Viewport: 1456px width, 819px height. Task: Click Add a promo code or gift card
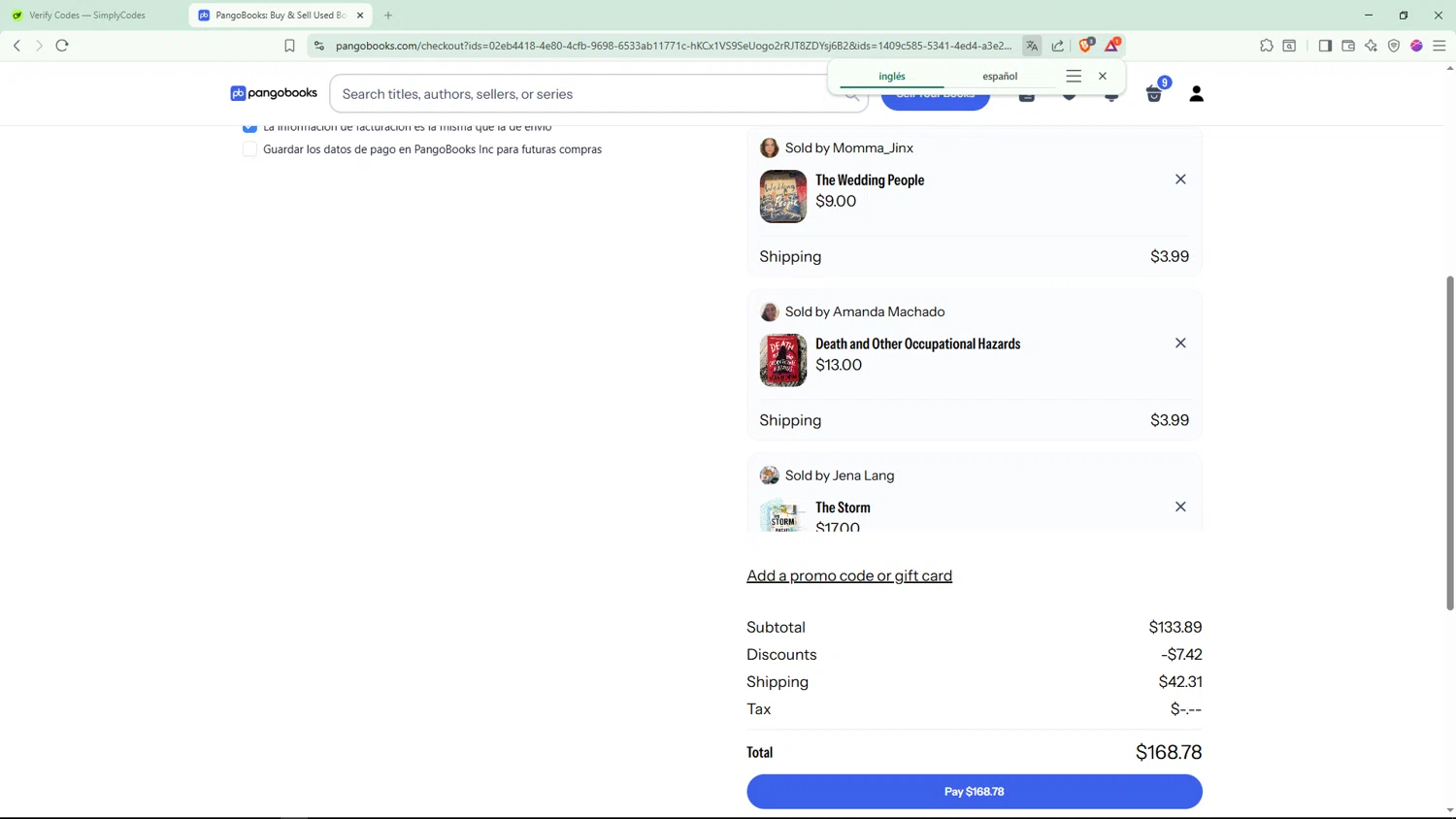pyautogui.click(x=849, y=576)
